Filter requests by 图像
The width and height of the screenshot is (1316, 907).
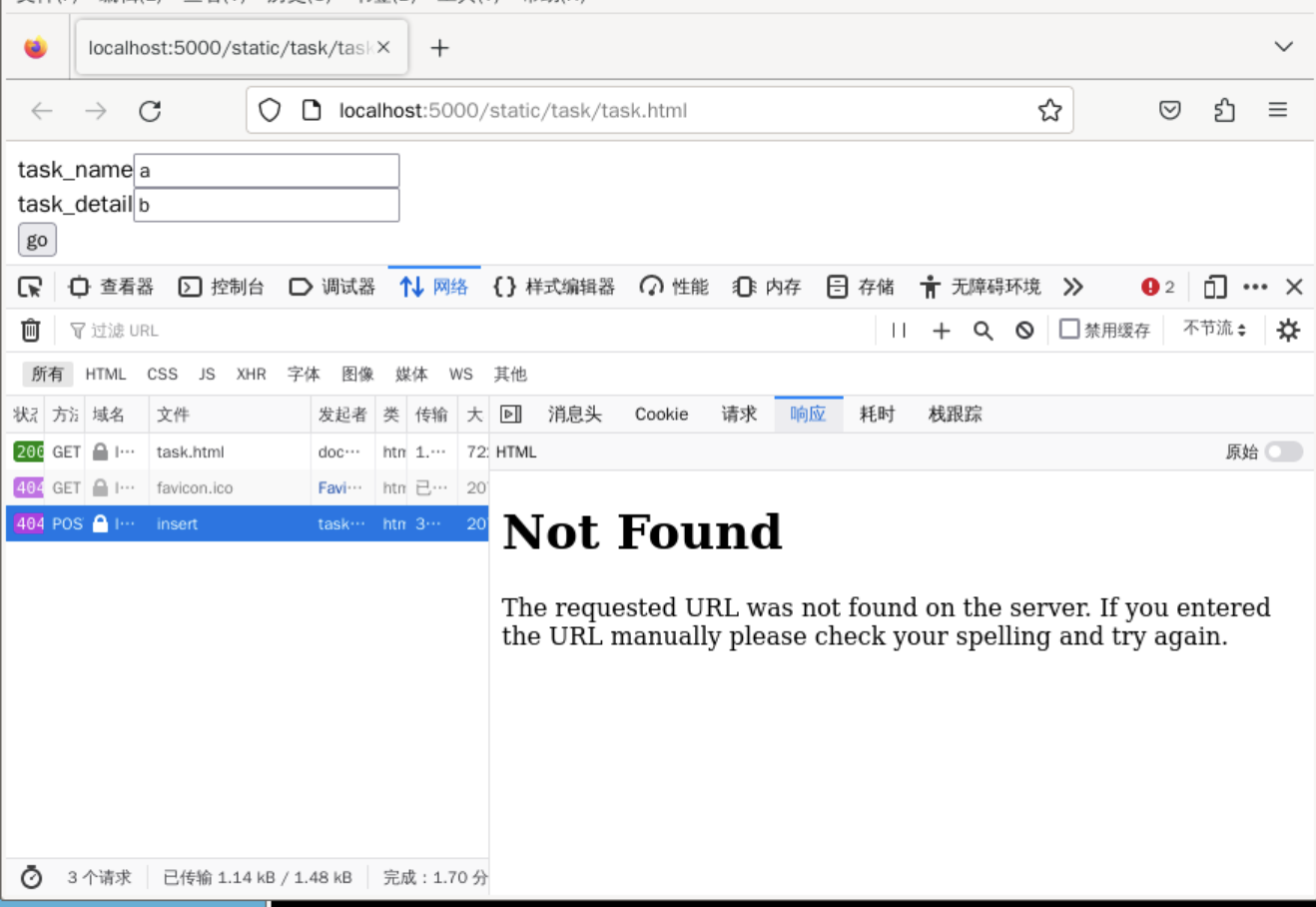[357, 374]
